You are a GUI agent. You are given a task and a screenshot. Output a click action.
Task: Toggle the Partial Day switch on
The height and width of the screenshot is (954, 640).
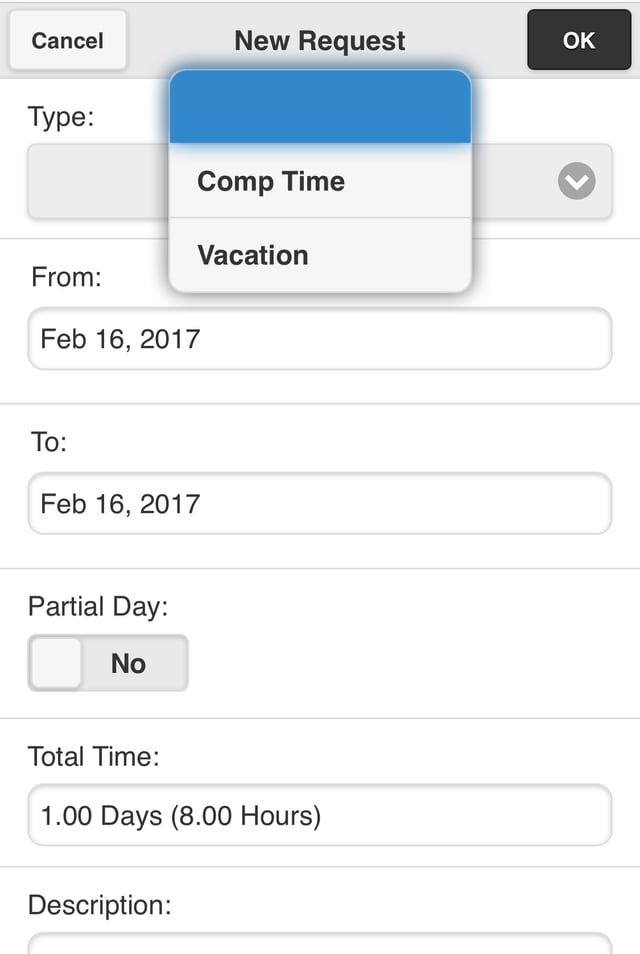point(107,663)
